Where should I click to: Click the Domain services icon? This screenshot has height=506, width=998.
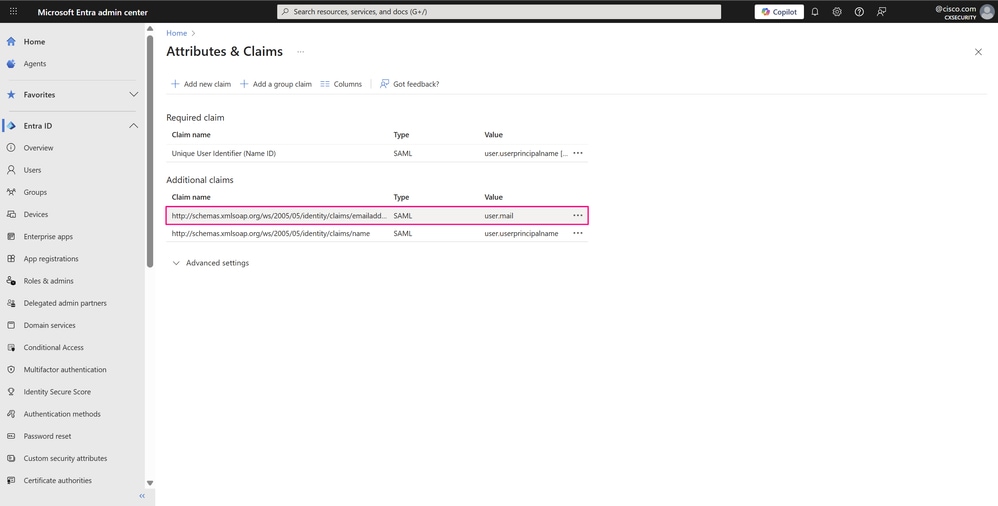tap(11, 325)
